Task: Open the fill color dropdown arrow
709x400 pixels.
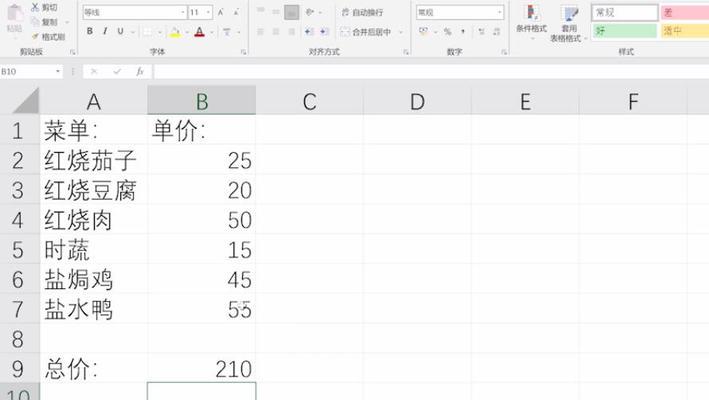Action: 187,32
